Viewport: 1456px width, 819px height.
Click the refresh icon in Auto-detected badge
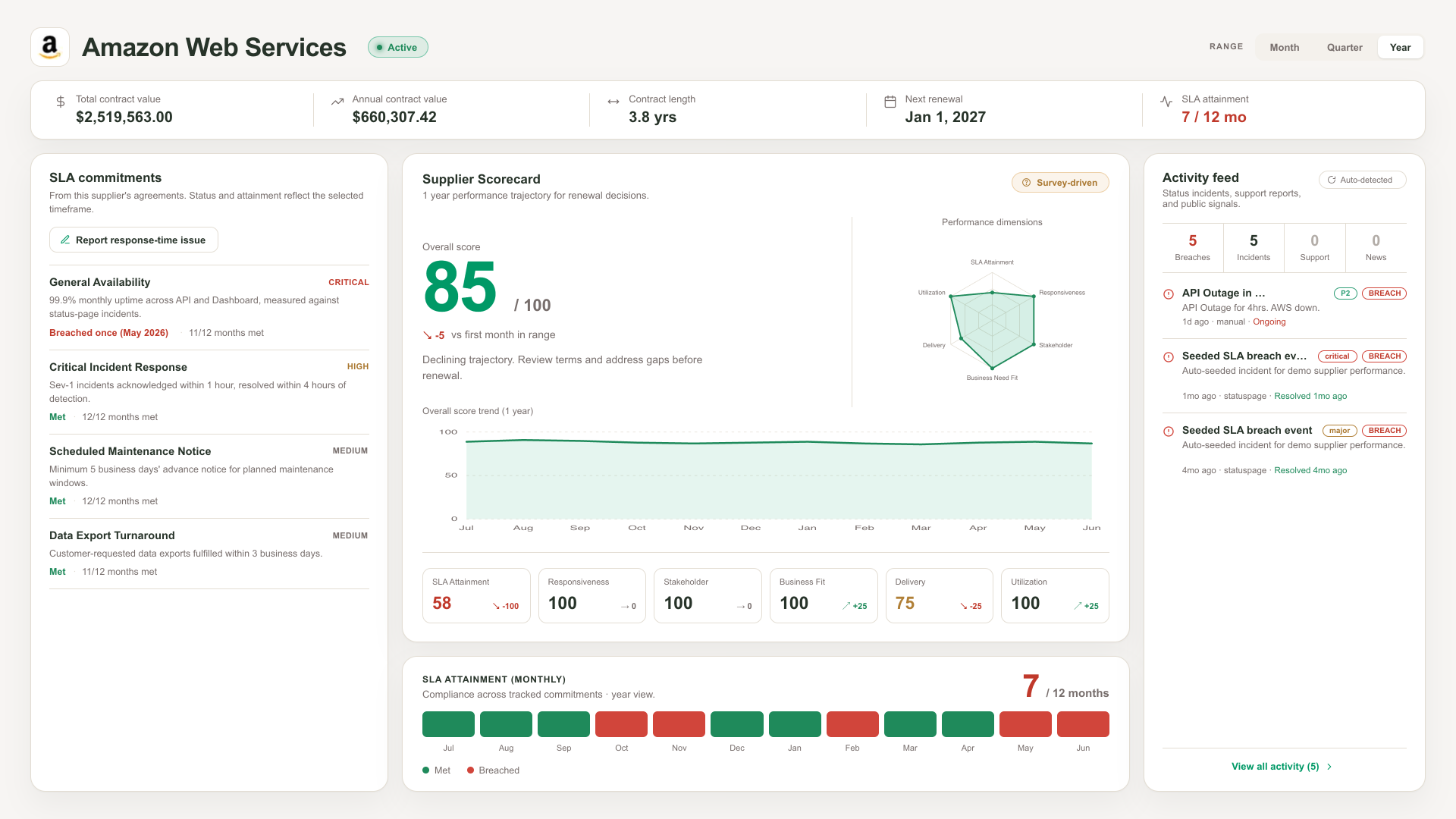pyautogui.click(x=1332, y=180)
